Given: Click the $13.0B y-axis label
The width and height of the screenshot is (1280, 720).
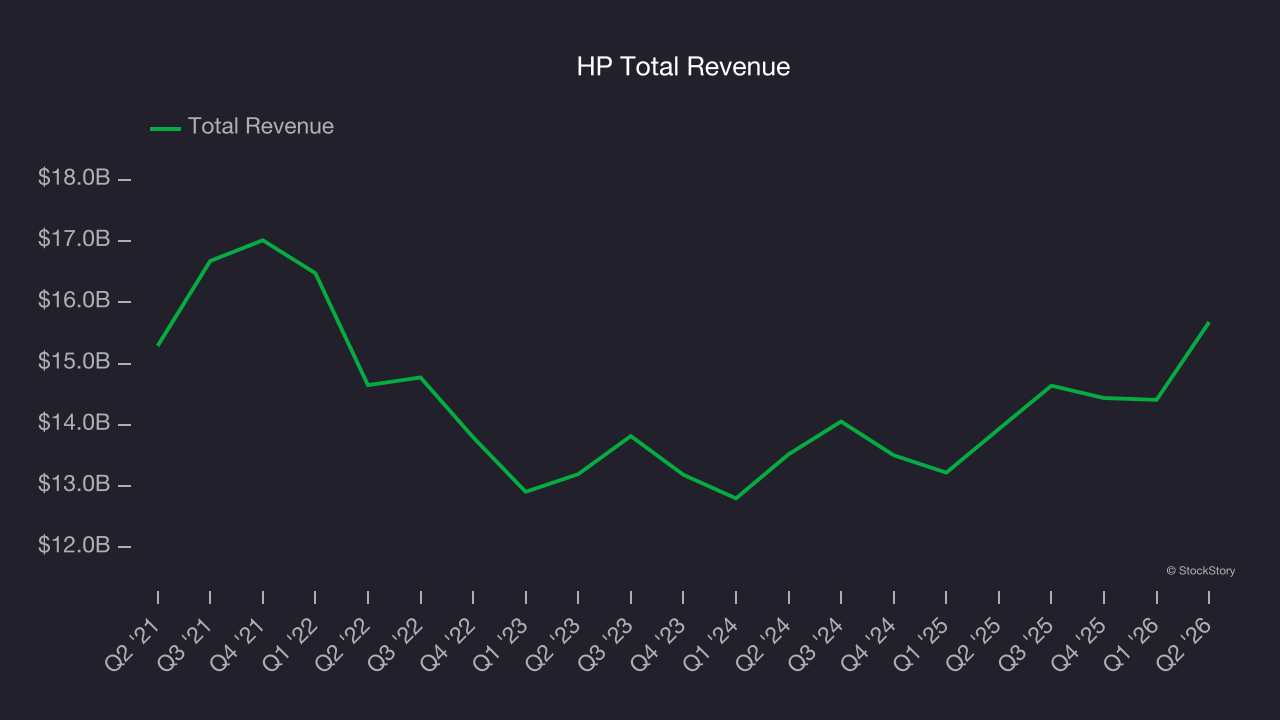Looking at the screenshot, I should tap(74, 484).
